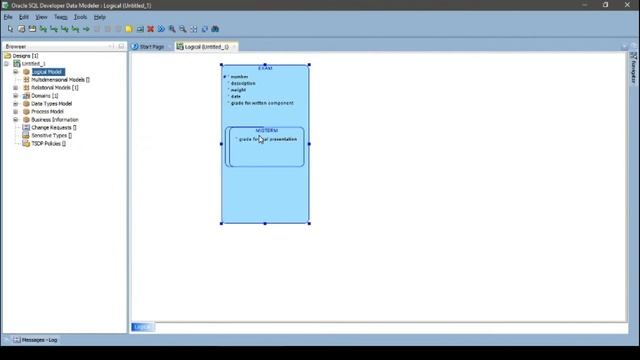Pick the New M:N Relation tool
Screen dimensions: 640x360
[43, 29]
